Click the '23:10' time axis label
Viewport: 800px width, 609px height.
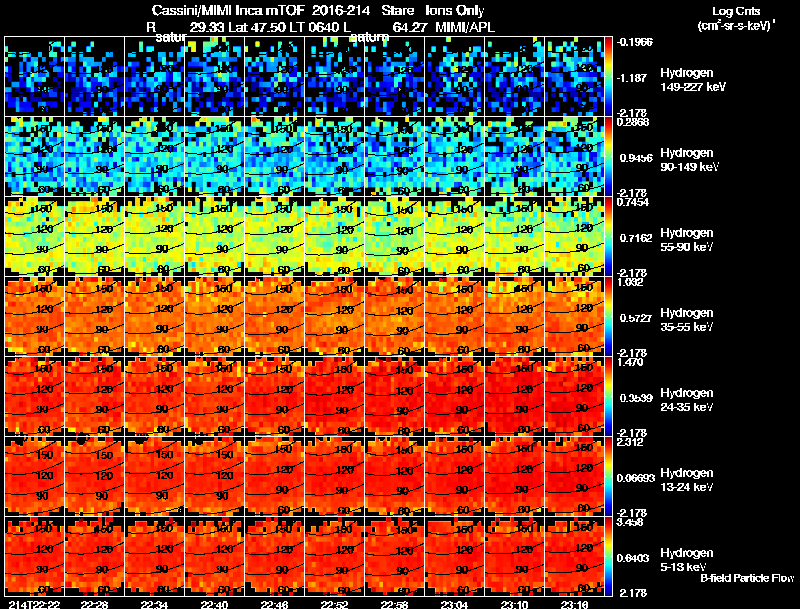[x=515, y=604]
